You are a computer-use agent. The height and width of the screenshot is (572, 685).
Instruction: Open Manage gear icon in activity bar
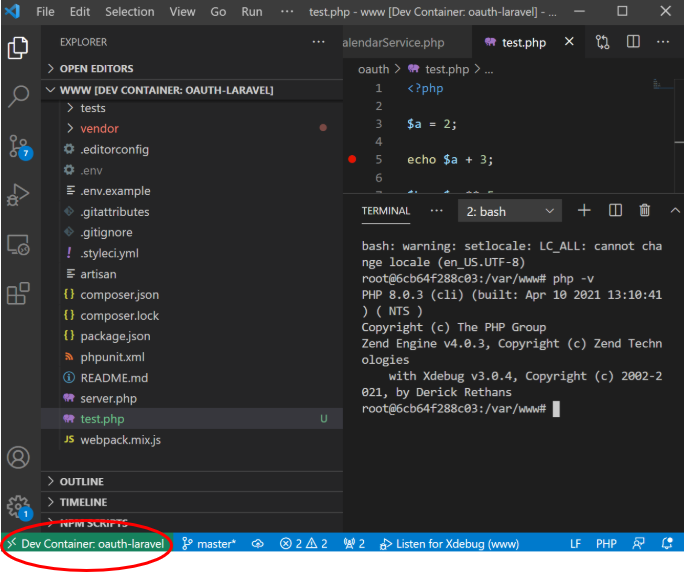(x=19, y=507)
